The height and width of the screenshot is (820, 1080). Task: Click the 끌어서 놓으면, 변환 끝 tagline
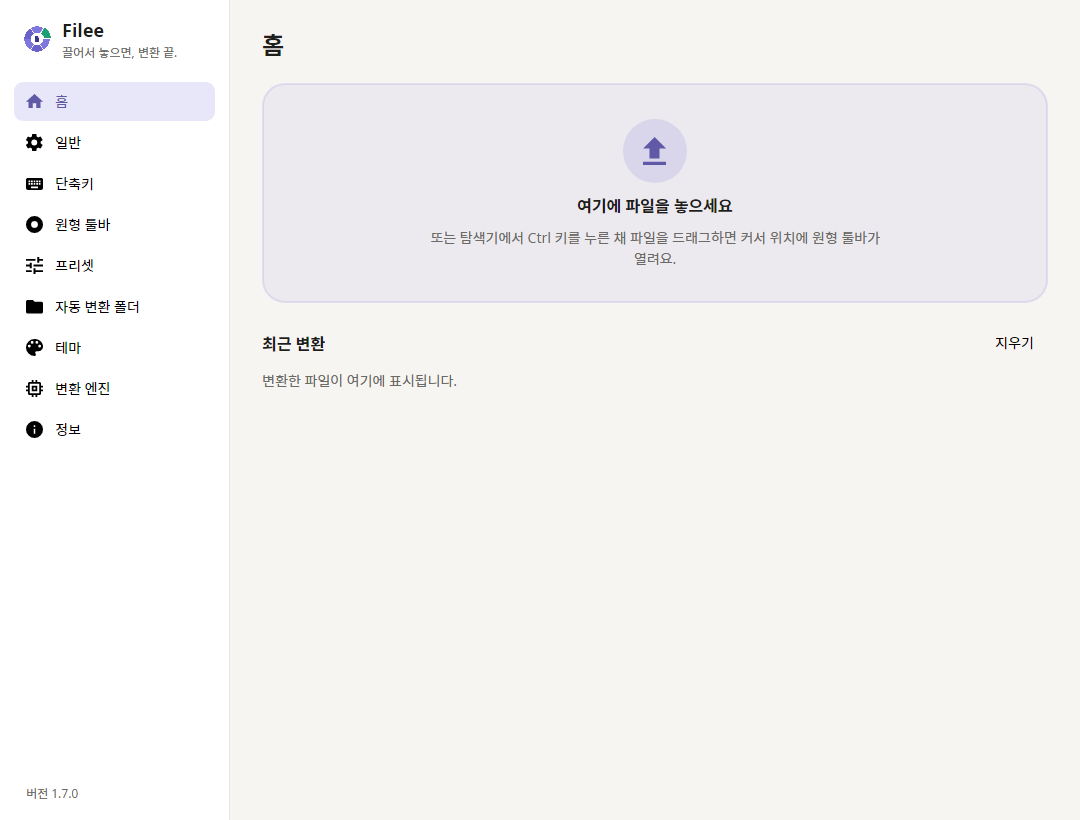click(120, 52)
